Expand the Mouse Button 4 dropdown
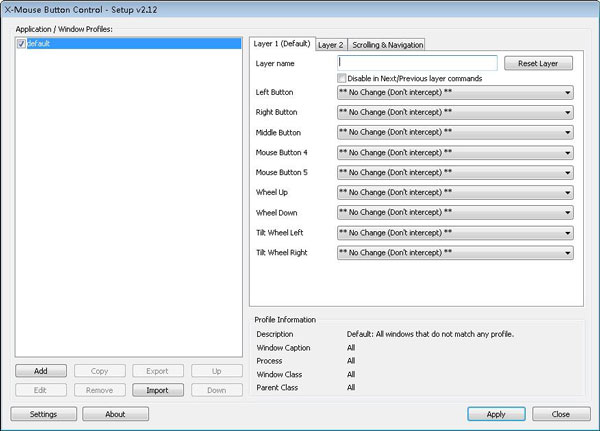600x431 pixels. 455,153
